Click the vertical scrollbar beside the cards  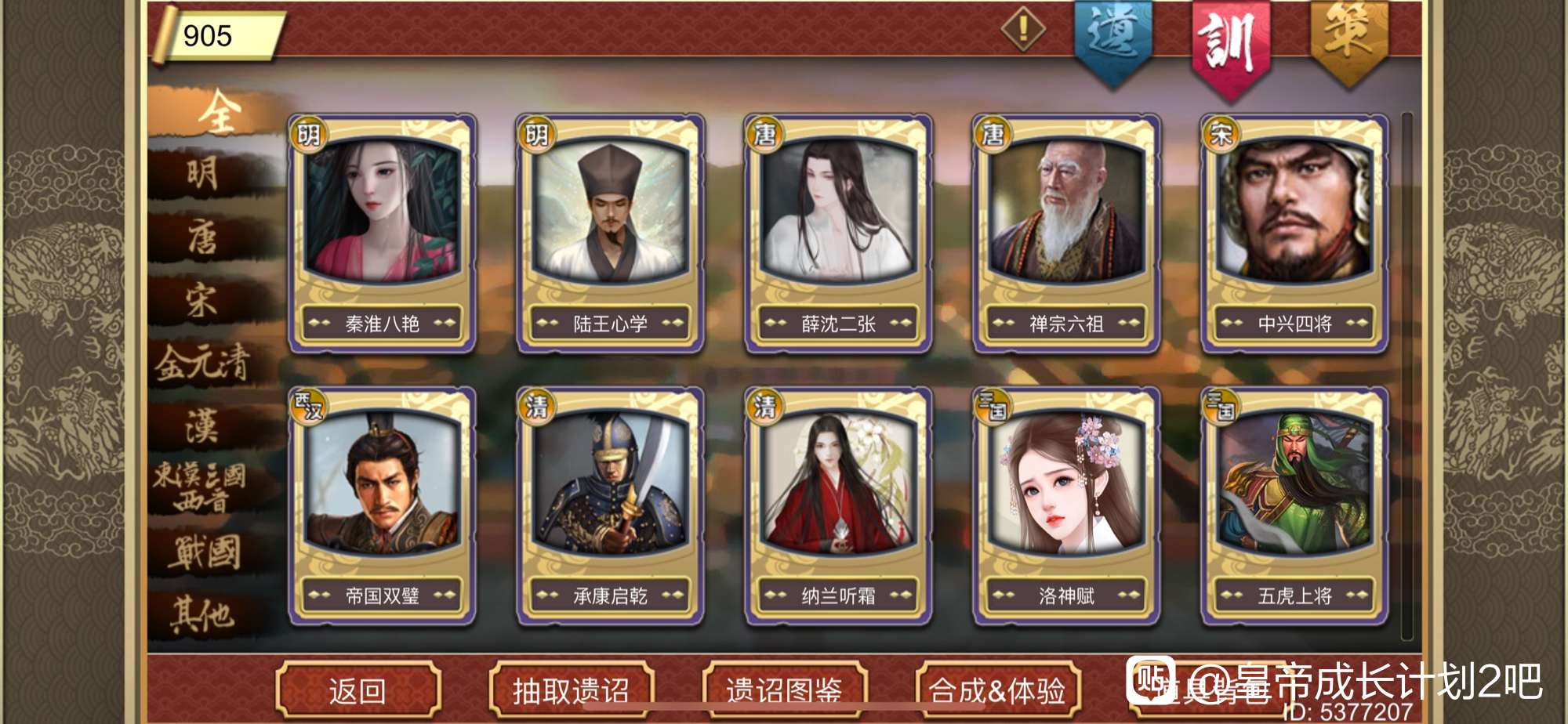[x=1406, y=376]
